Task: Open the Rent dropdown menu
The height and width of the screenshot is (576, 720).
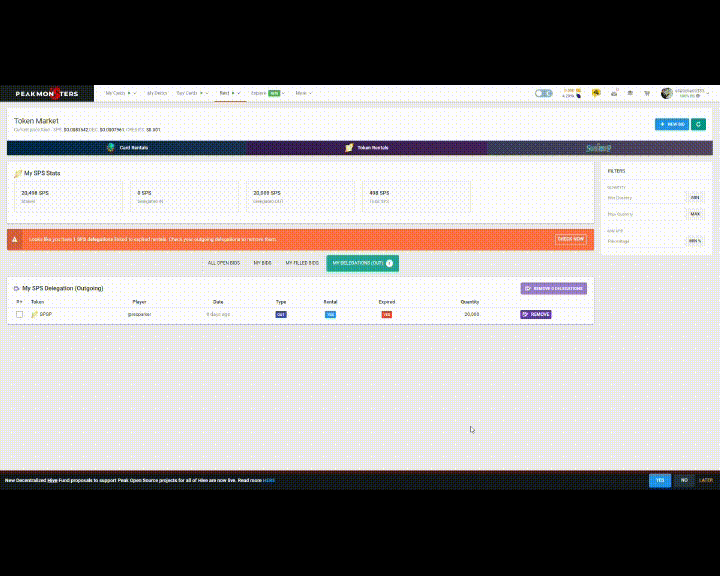Action: tap(230, 93)
